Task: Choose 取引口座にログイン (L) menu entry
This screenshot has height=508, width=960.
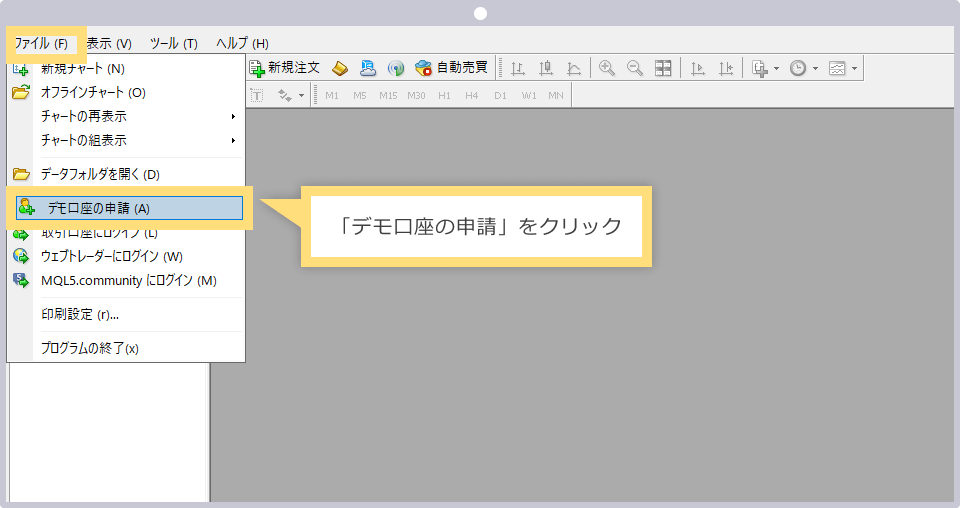Action: [x=126, y=234]
